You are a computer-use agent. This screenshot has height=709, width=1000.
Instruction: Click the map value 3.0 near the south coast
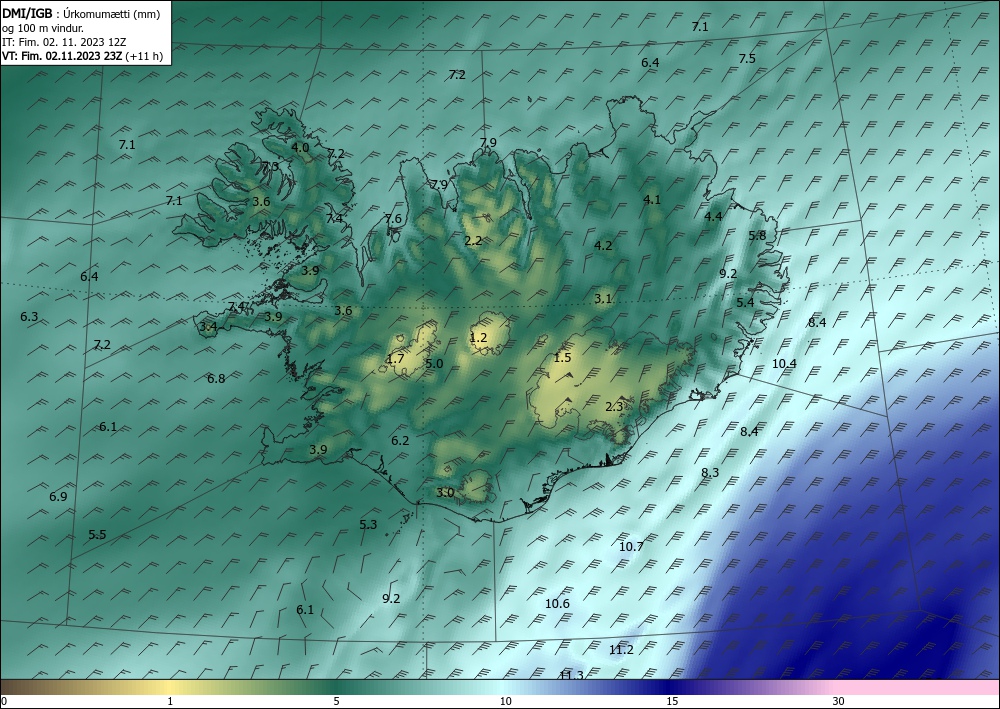[x=445, y=492]
